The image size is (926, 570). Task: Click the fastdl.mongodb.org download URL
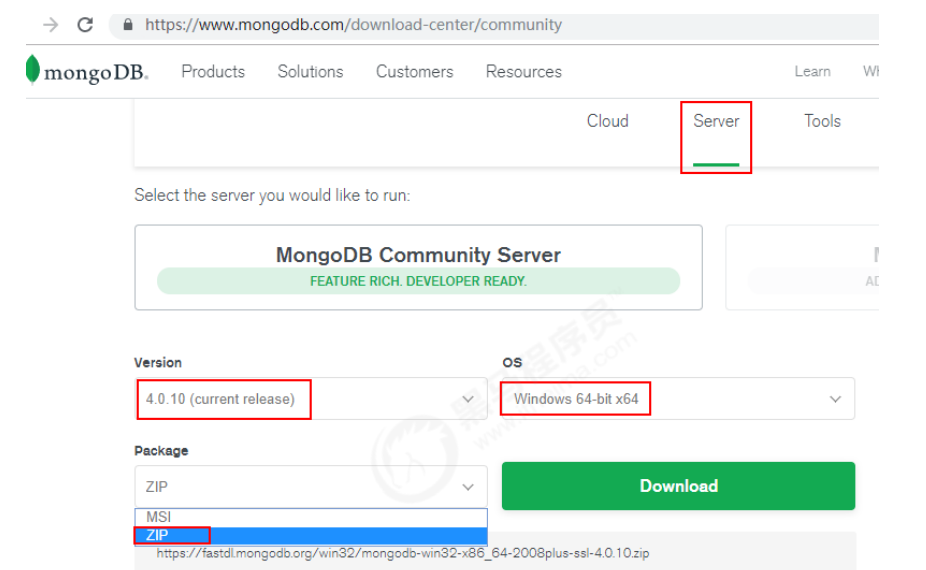pos(402,553)
